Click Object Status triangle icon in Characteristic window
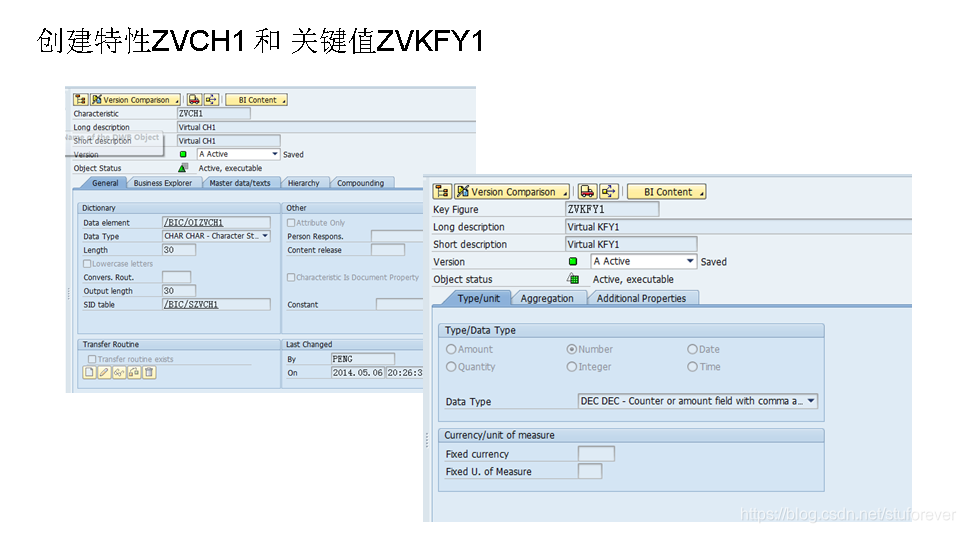Image resolution: width=966 pixels, height=533 pixels. coord(183,168)
